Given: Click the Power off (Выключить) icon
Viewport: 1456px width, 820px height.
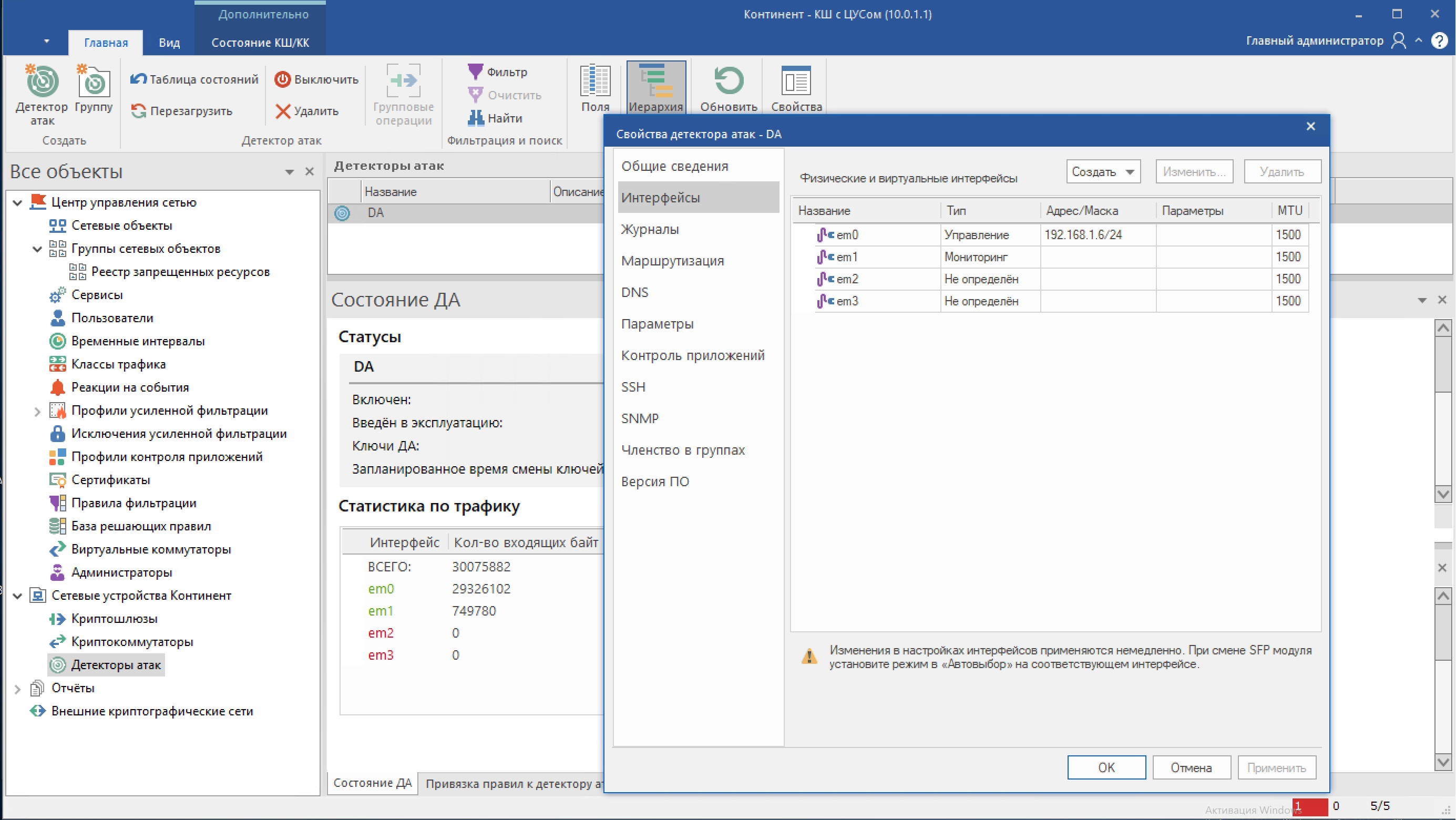Looking at the screenshot, I should coord(283,80).
